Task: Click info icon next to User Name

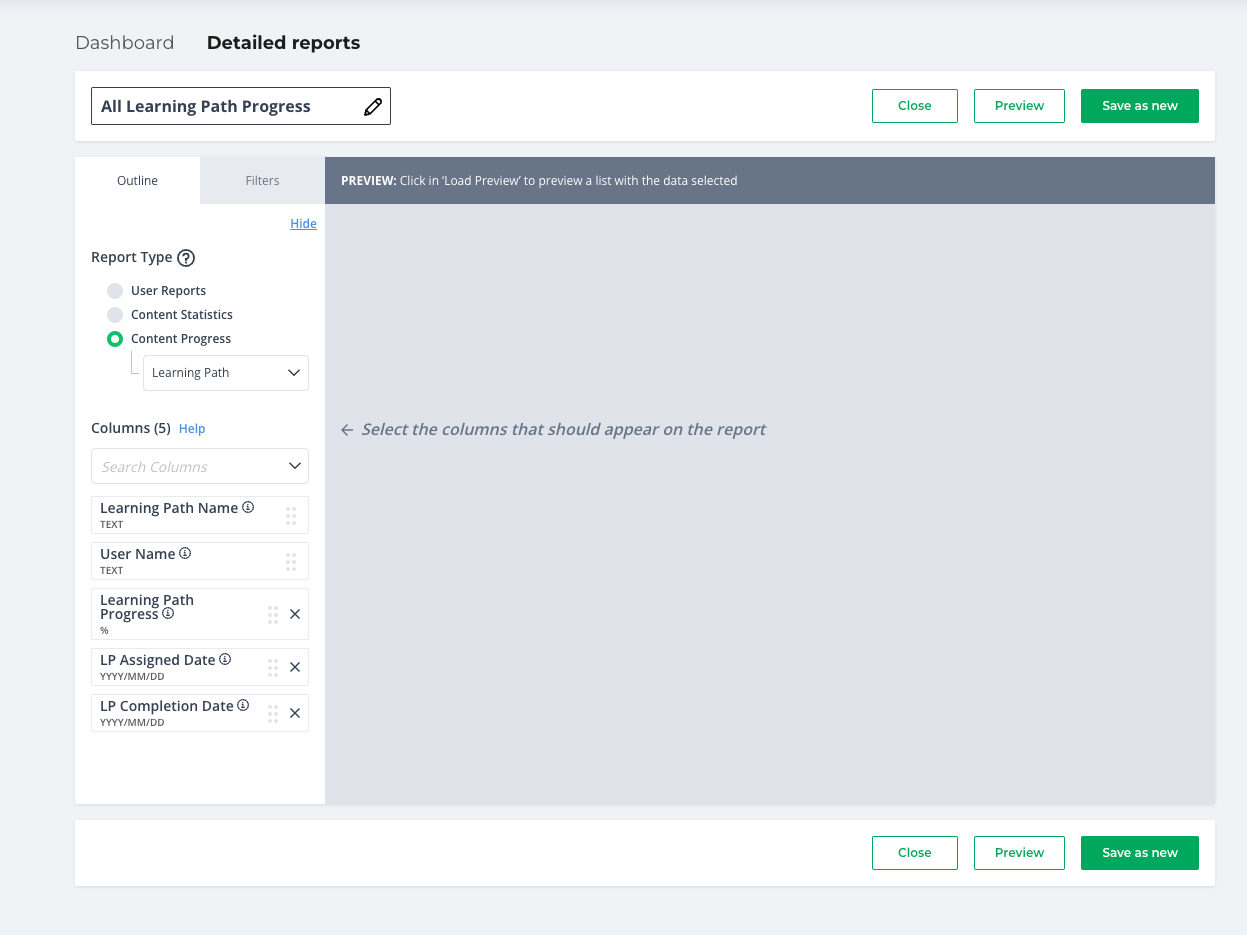Action: click(185, 553)
